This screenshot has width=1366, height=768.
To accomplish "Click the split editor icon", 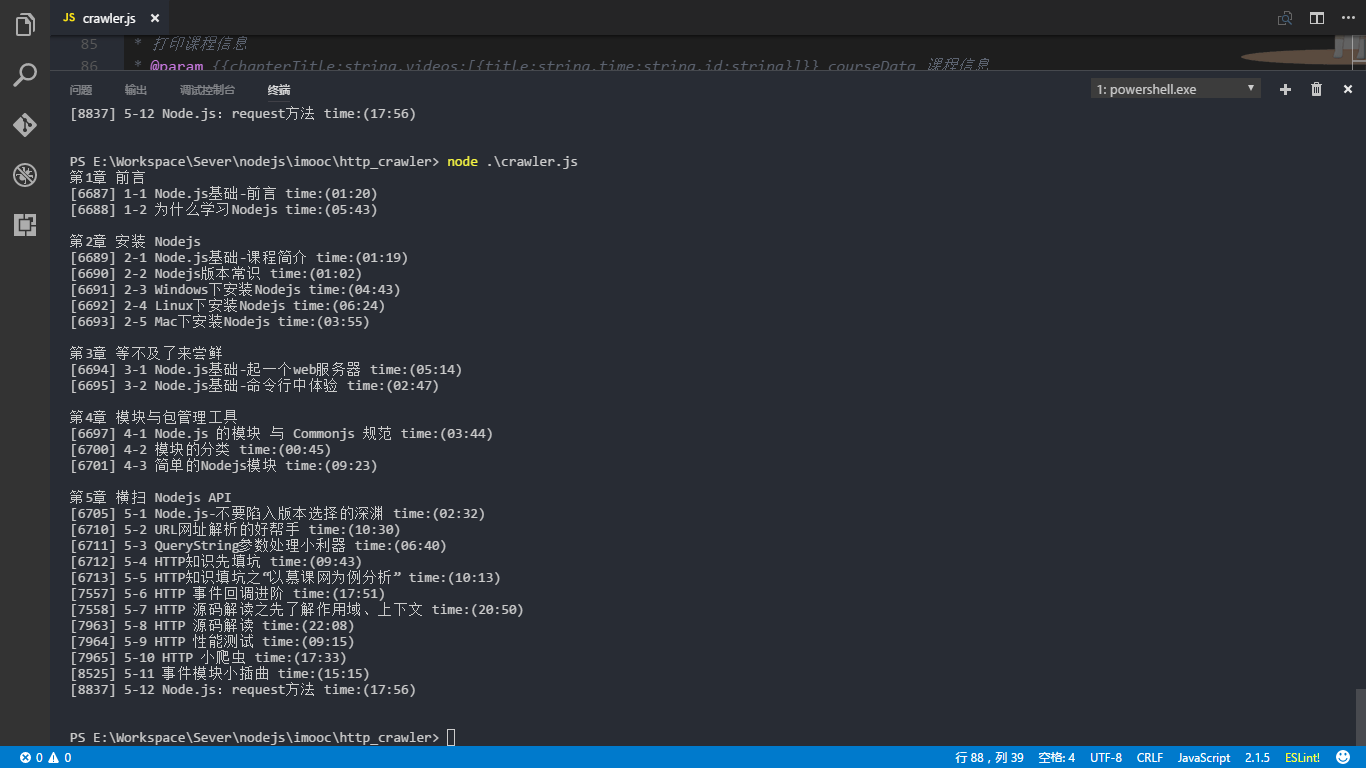I will [1317, 18].
